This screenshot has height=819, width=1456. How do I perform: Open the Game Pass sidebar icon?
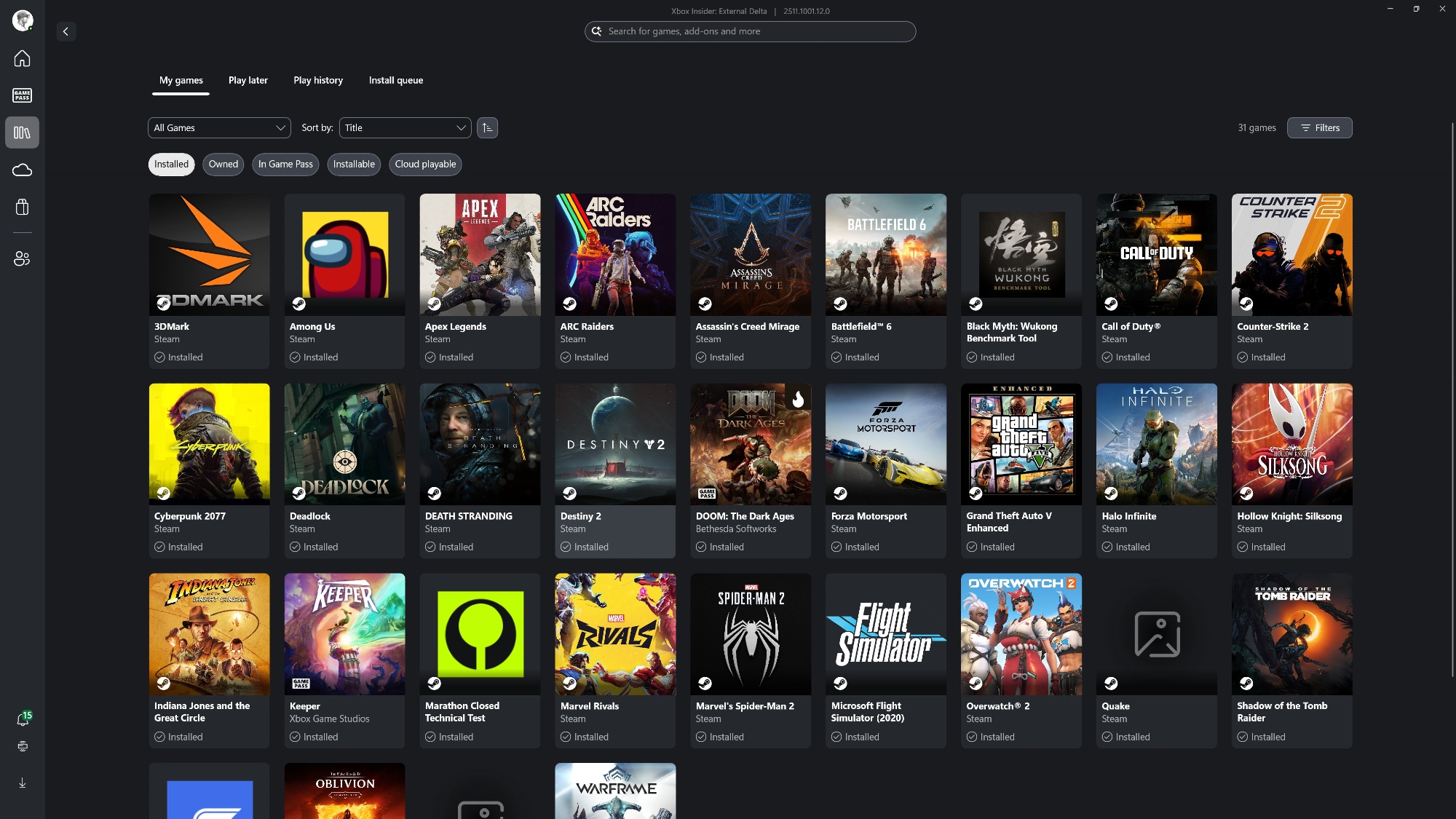click(x=22, y=95)
